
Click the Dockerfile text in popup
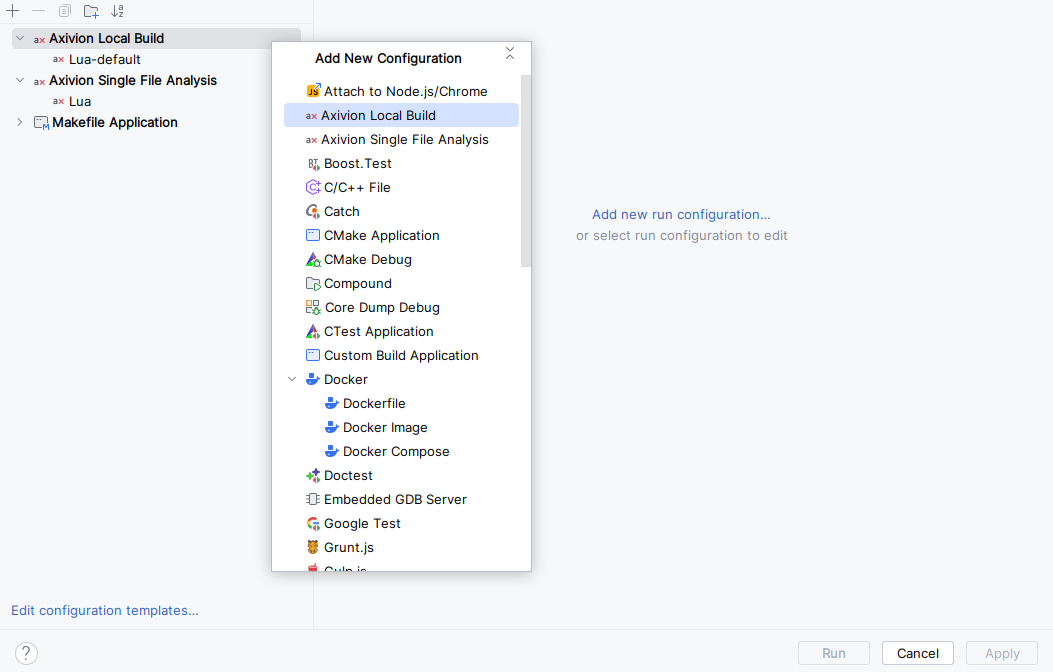[374, 403]
